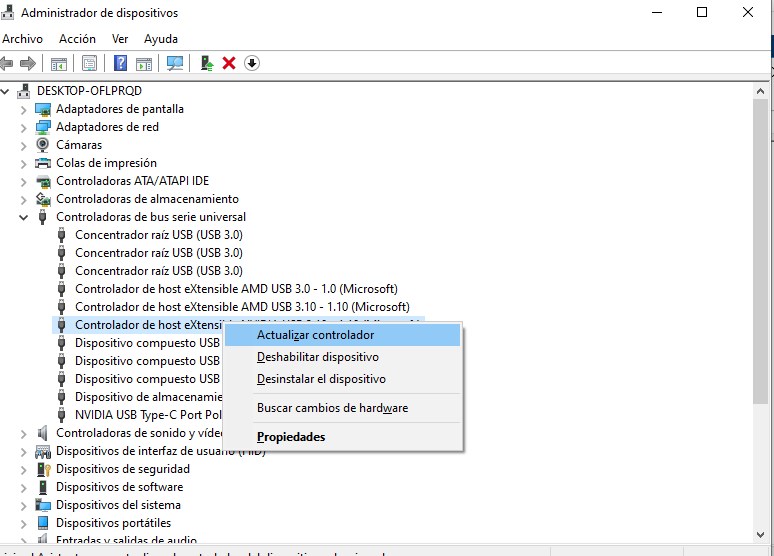The width and height of the screenshot is (774, 556).
Task: Choose Deshabilitar dispositivo in context menu
Action: [343, 357]
